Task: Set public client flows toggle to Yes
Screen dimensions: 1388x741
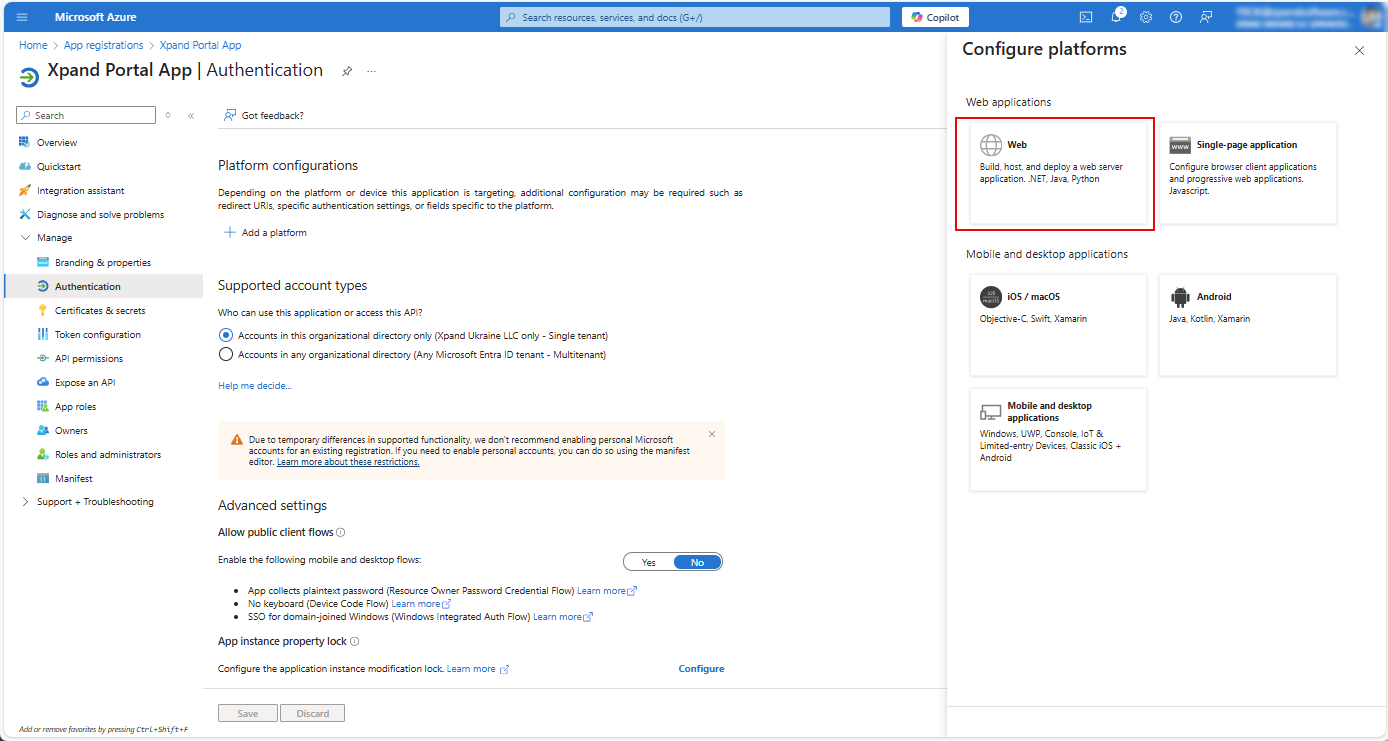Action: [x=649, y=562]
